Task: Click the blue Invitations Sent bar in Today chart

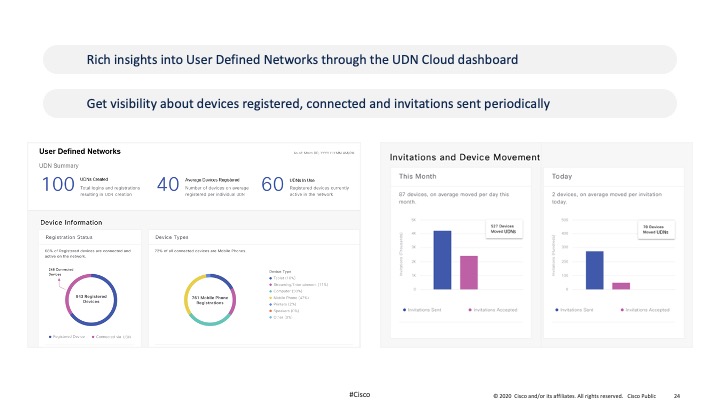Action: pos(594,270)
